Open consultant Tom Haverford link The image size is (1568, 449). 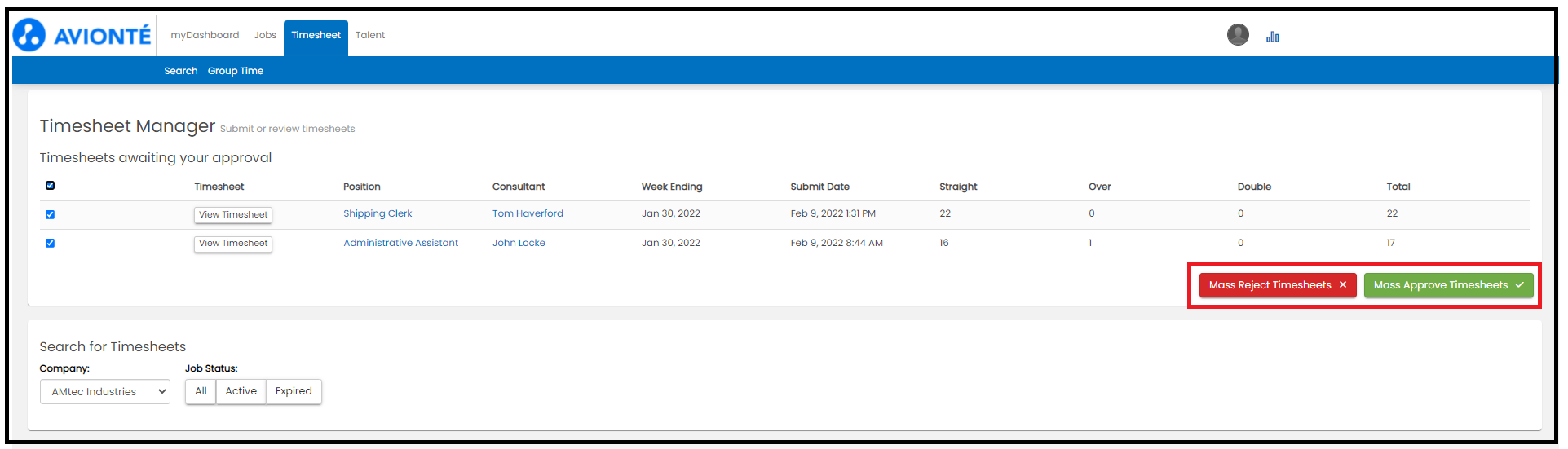coord(528,213)
